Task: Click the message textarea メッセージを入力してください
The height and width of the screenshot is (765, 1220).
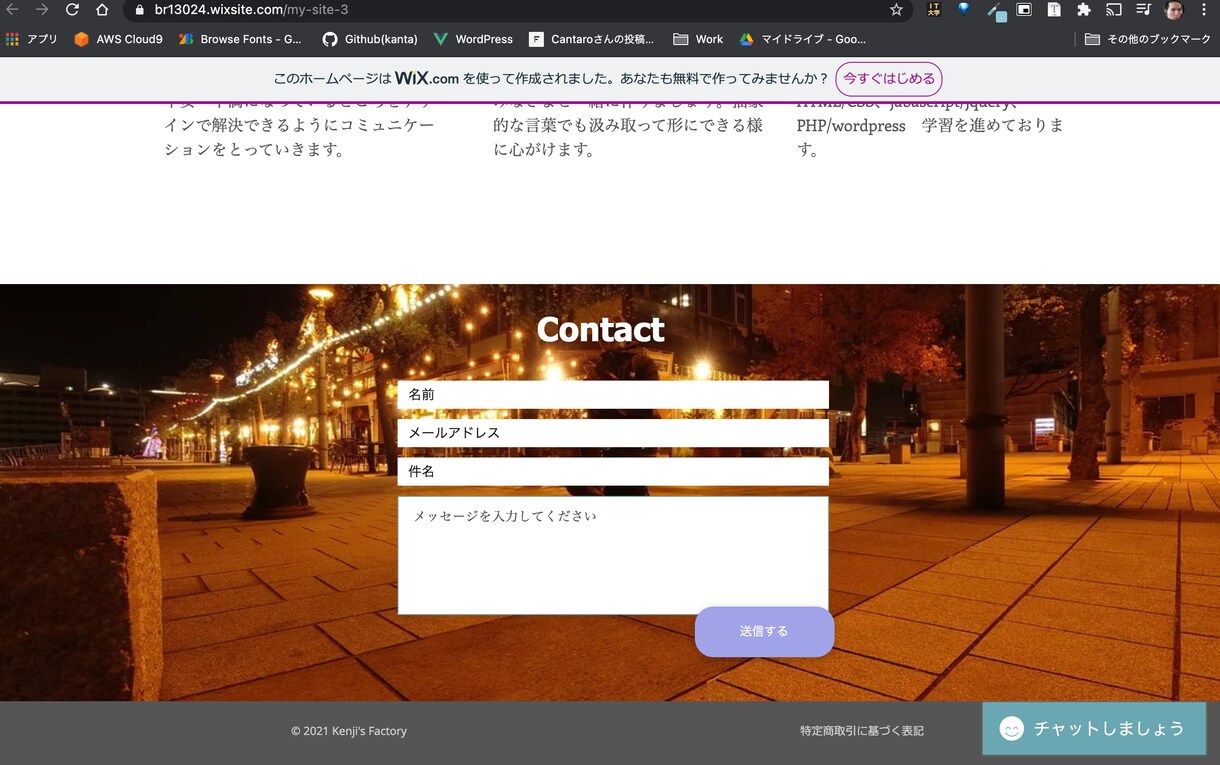Action: (x=613, y=555)
